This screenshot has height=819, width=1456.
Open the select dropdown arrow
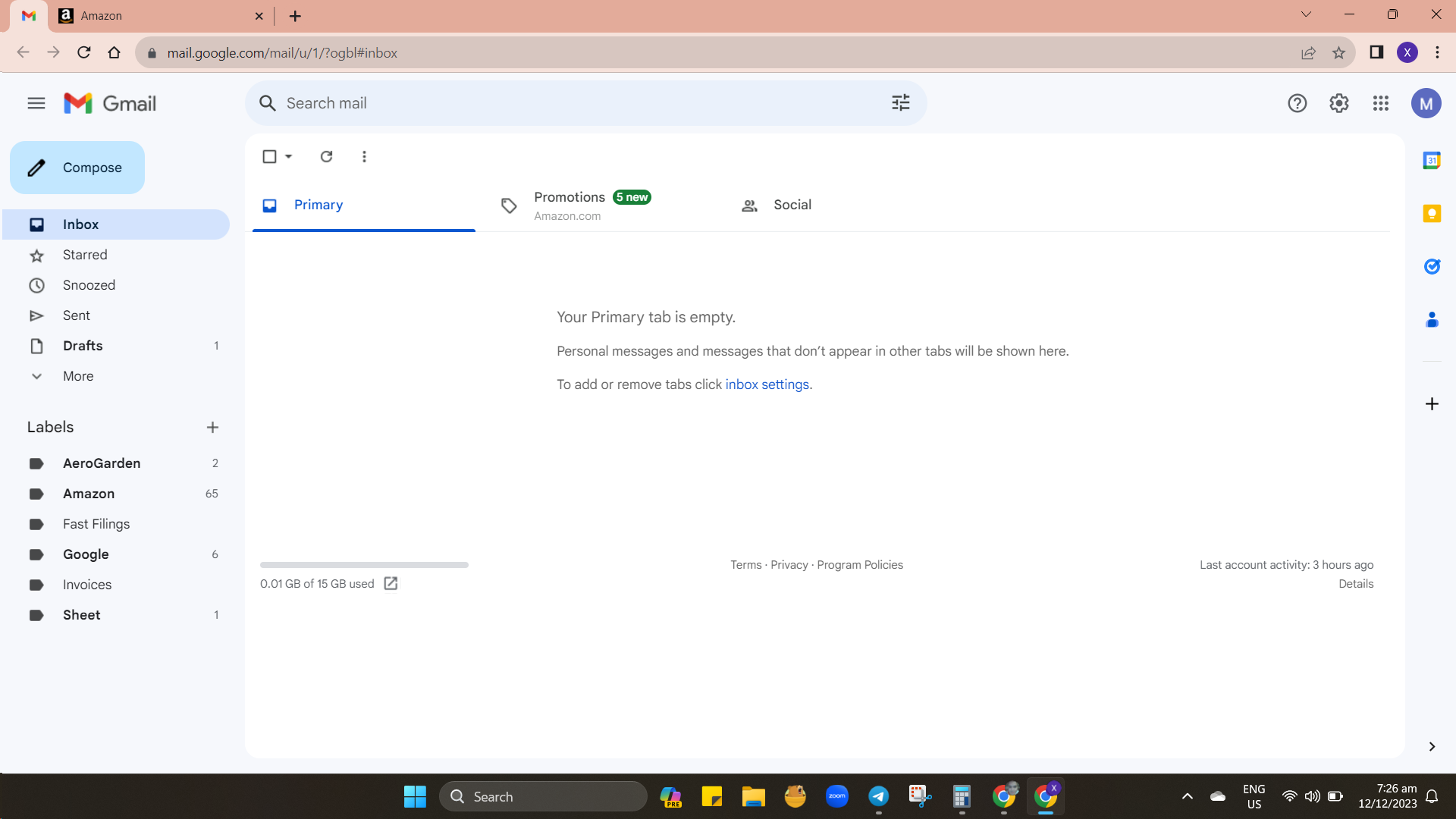point(289,156)
